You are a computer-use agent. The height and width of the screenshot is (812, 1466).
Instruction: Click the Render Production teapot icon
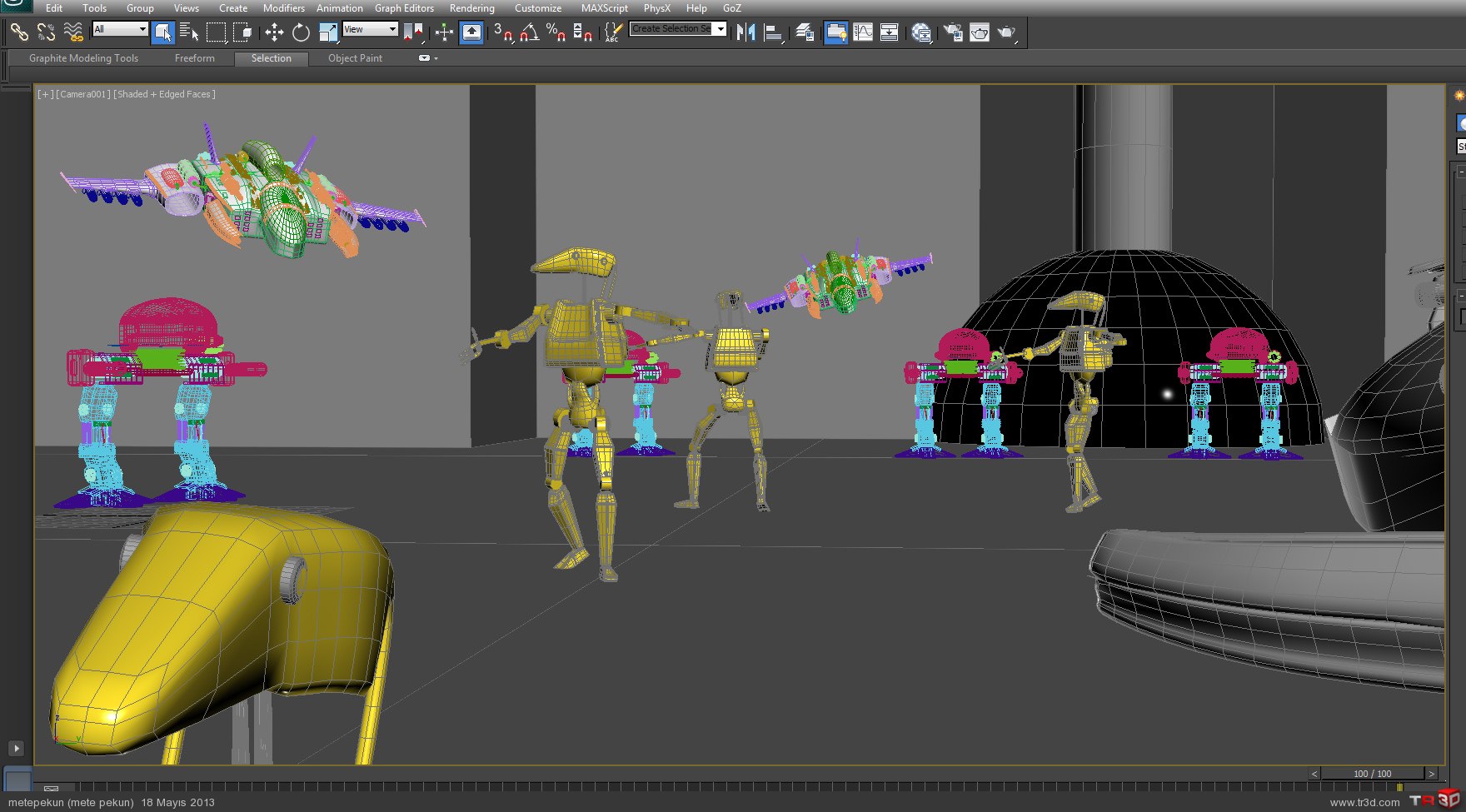point(1006,32)
